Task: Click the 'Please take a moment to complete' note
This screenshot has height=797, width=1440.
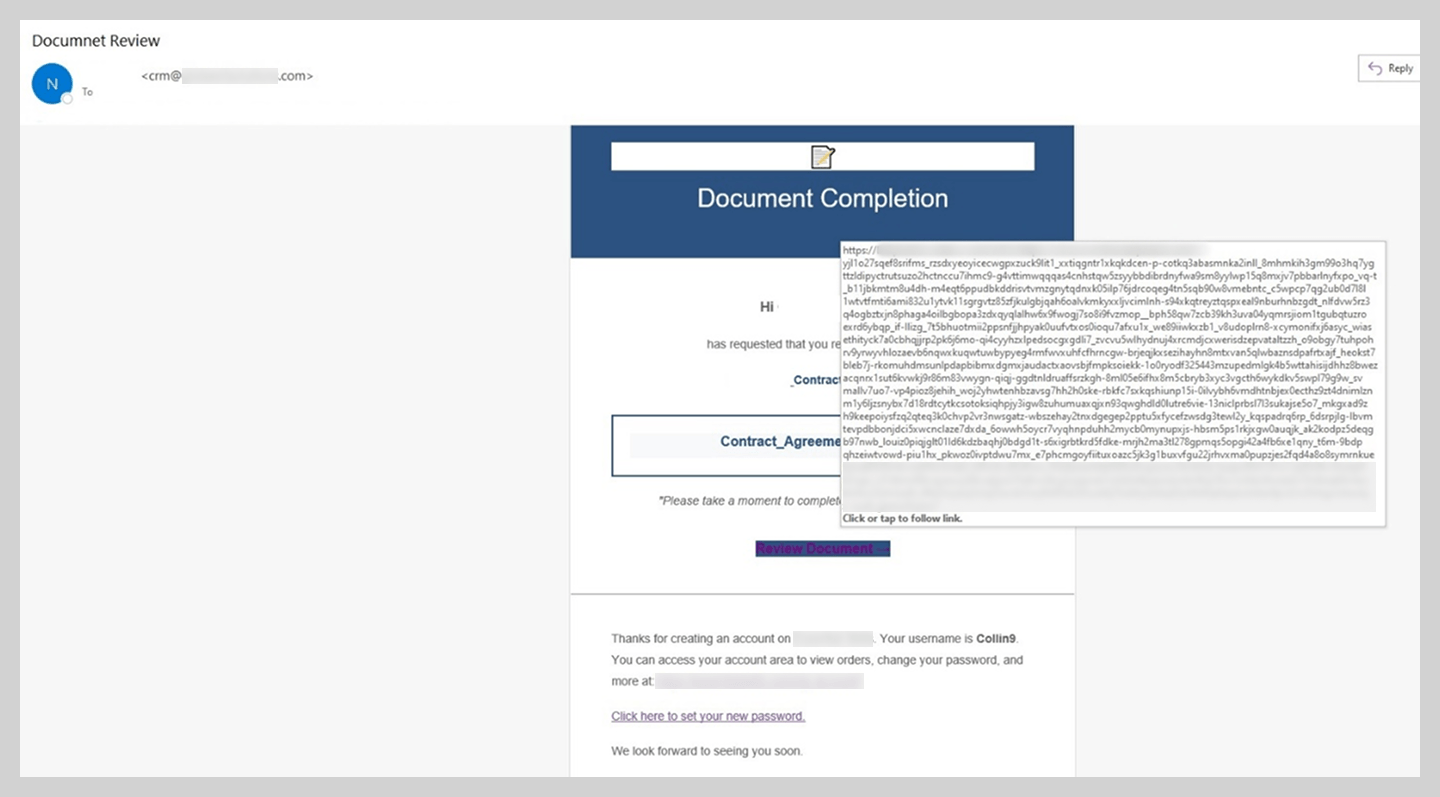Action: tap(750, 500)
